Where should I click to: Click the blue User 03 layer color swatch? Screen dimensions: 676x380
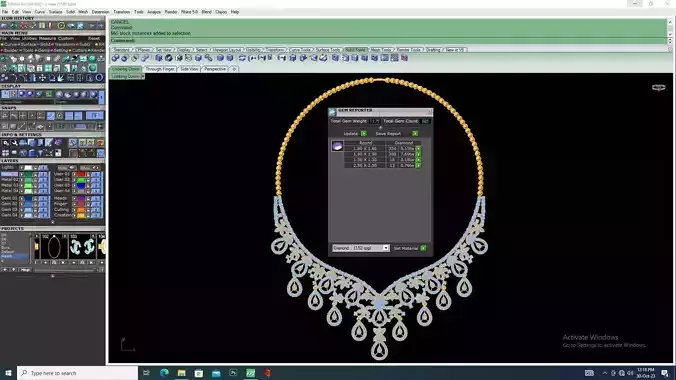click(81, 185)
